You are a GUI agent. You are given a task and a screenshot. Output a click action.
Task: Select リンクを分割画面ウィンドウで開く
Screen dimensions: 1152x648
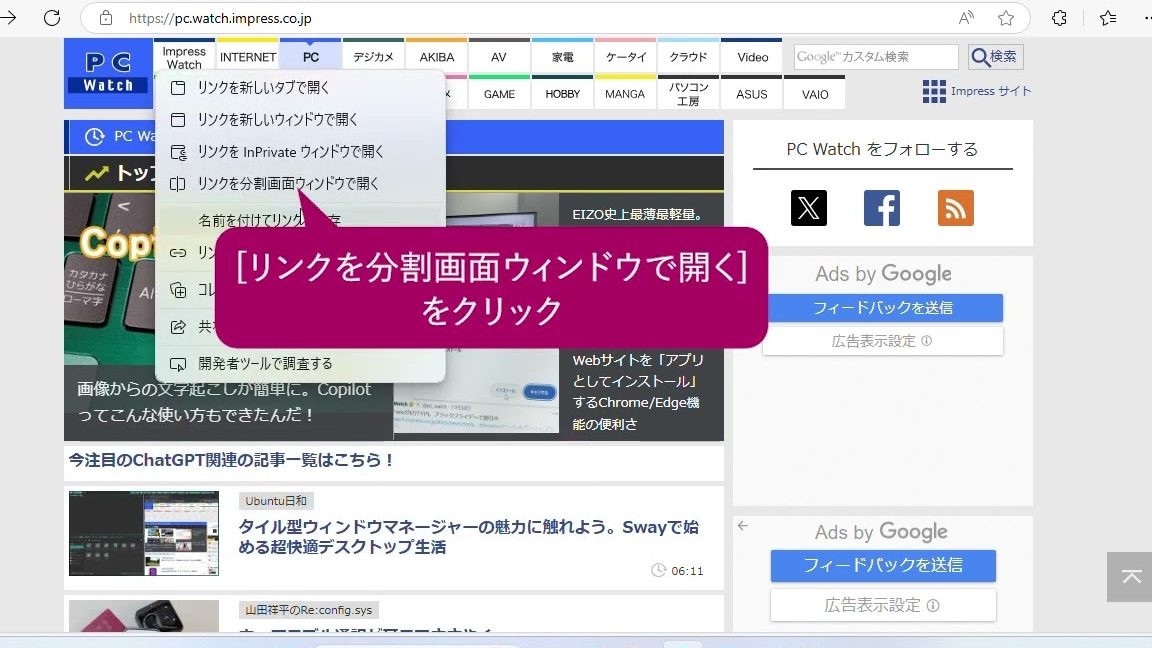[300, 184]
